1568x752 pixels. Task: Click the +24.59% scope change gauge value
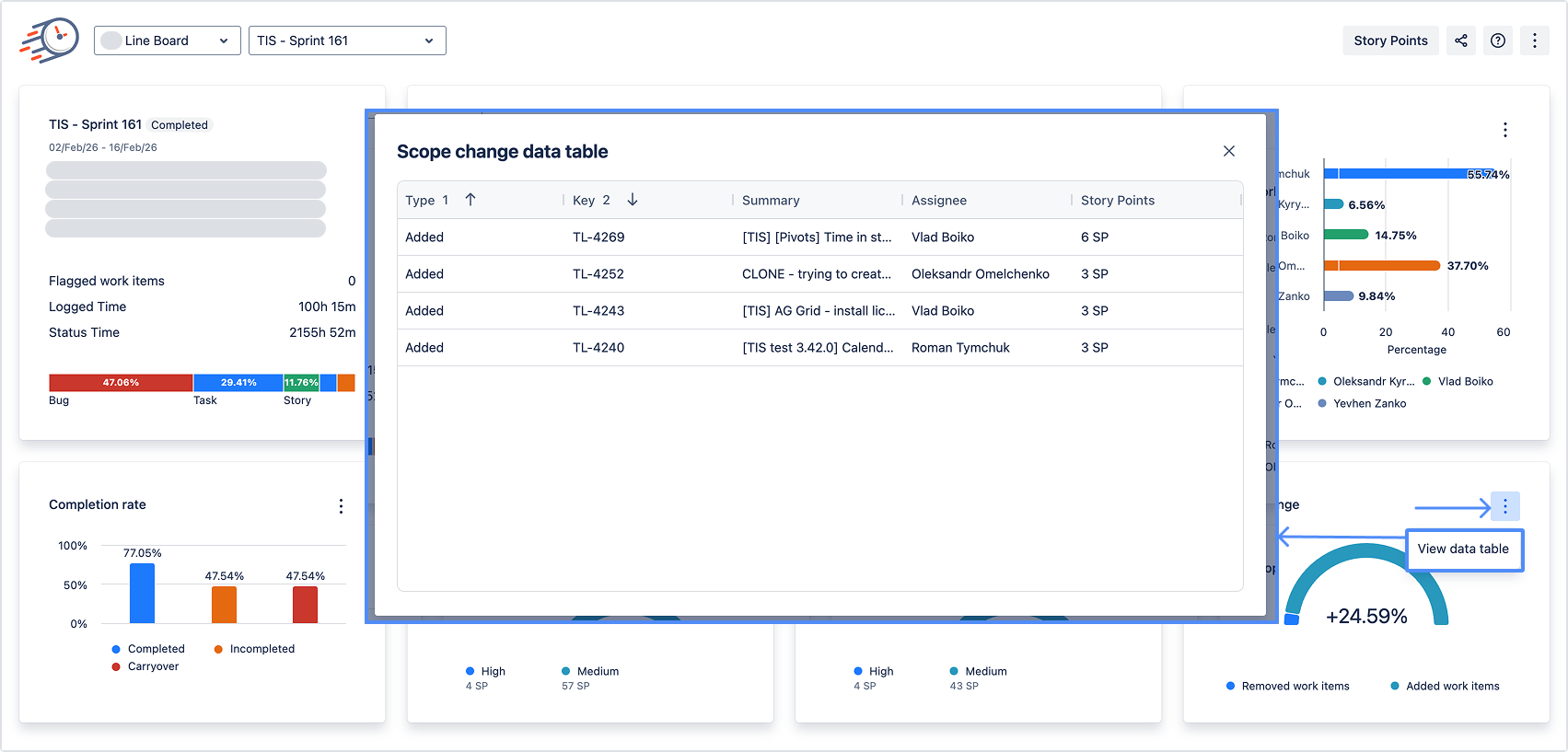pos(1366,617)
